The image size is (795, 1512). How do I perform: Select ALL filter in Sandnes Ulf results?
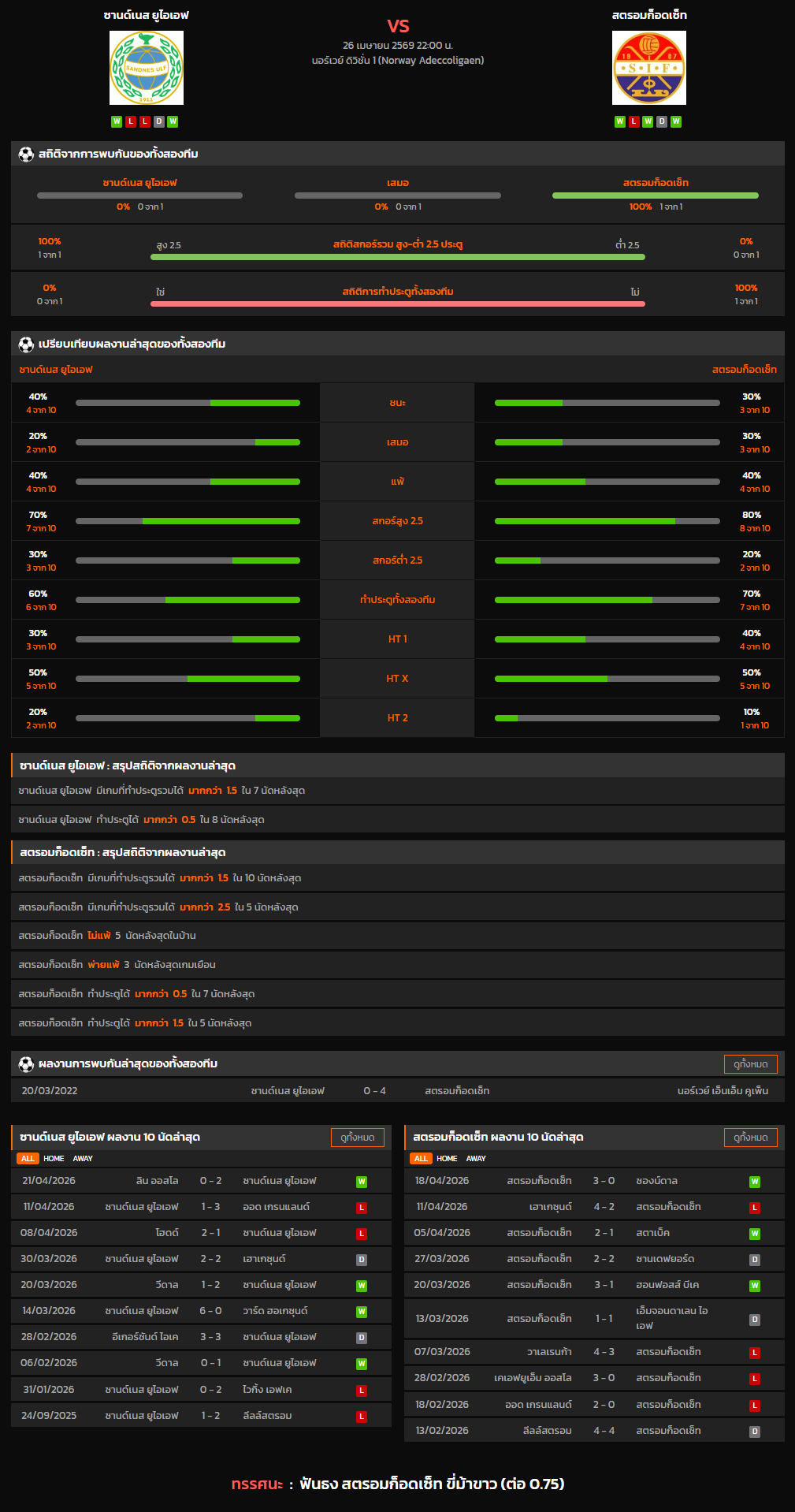click(x=28, y=1159)
